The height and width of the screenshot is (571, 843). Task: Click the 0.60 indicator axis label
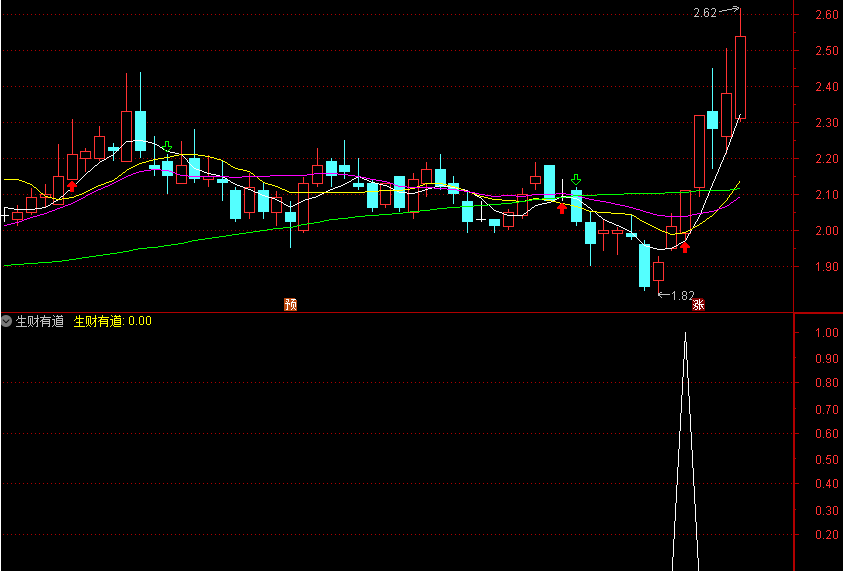tap(827, 434)
